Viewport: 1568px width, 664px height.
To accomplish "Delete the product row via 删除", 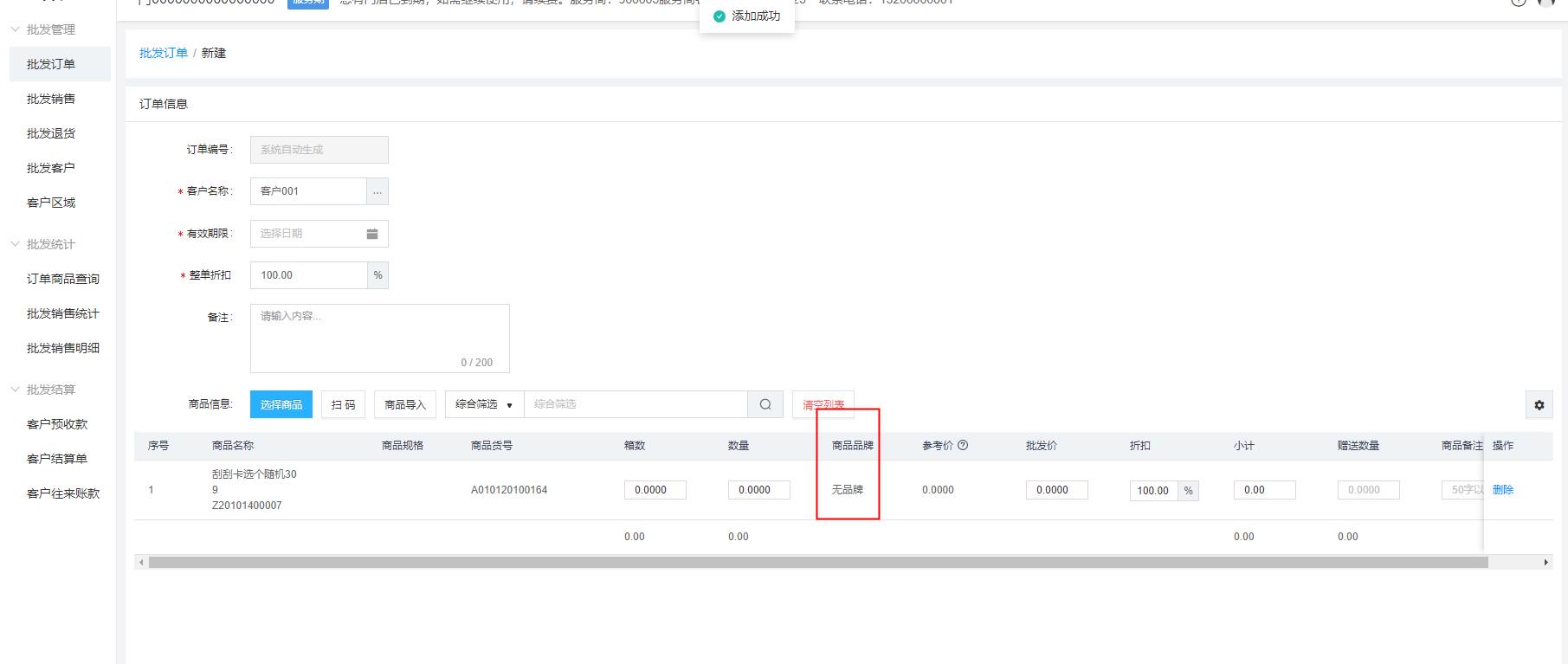I will point(1503,490).
